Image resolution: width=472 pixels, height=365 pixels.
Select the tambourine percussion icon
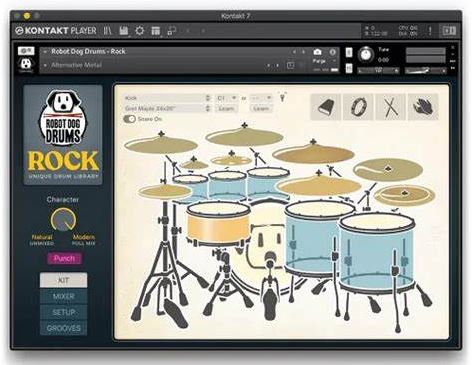coord(358,107)
